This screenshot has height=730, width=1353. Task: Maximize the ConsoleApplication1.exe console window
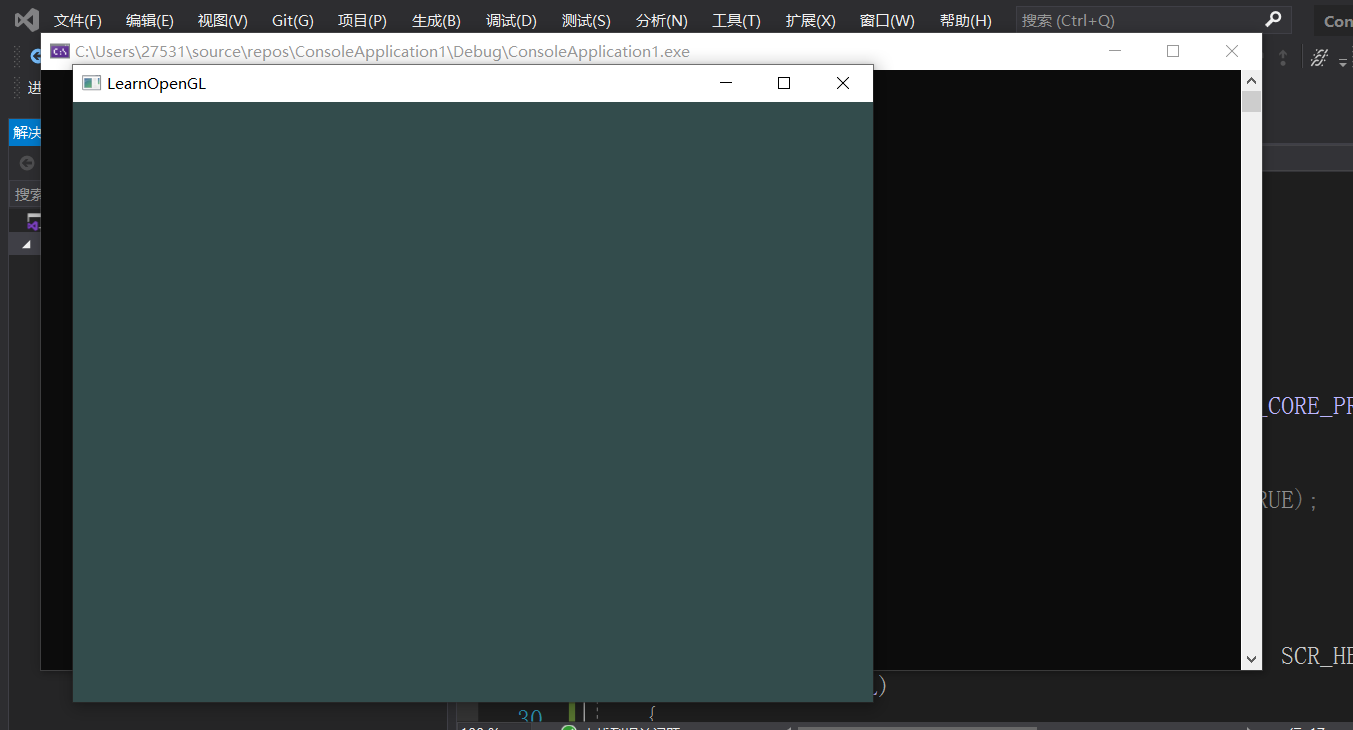(x=1173, y=51)
